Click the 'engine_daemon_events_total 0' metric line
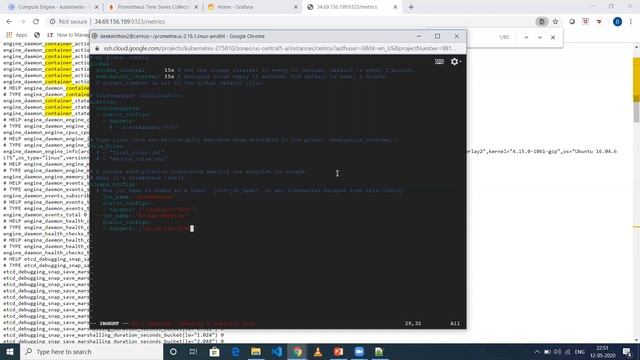Viewport: 640px width, 360px height. [x=45, y=215]
